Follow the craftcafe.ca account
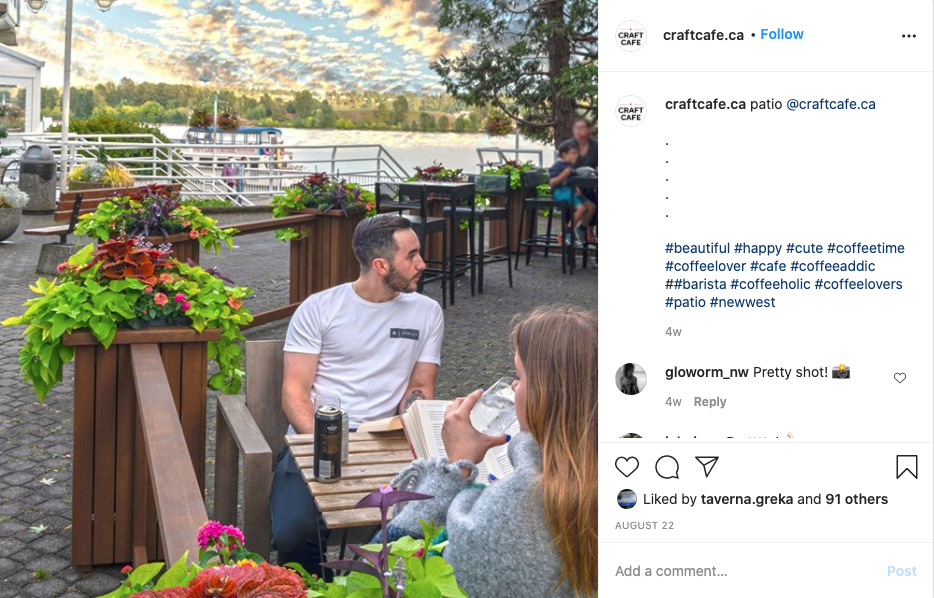The height and width of the screenshot is (598, 934). [x=782, y=35]
